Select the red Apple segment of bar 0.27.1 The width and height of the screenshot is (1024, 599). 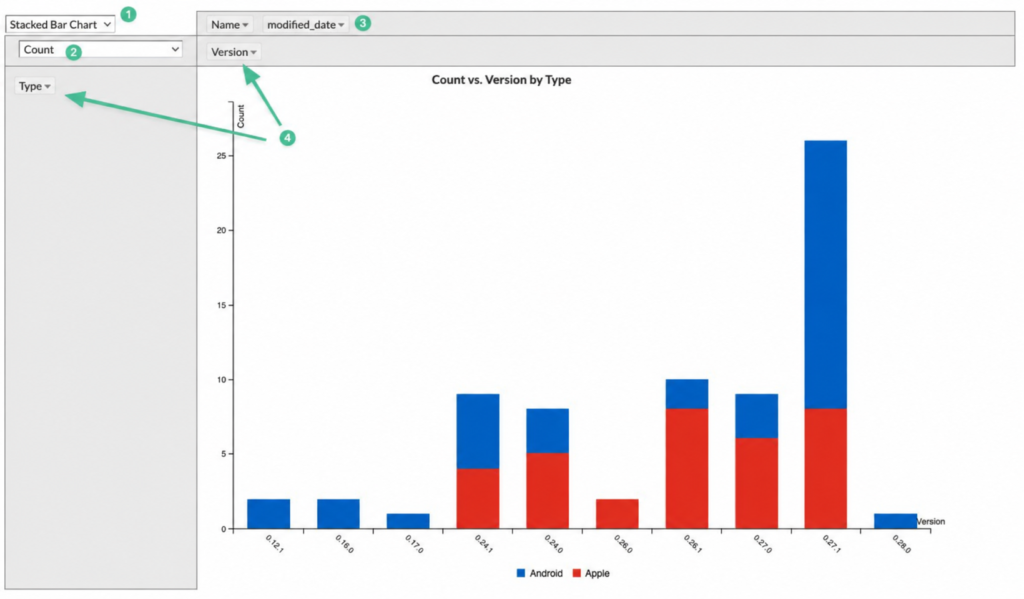(x=826, y=468)
